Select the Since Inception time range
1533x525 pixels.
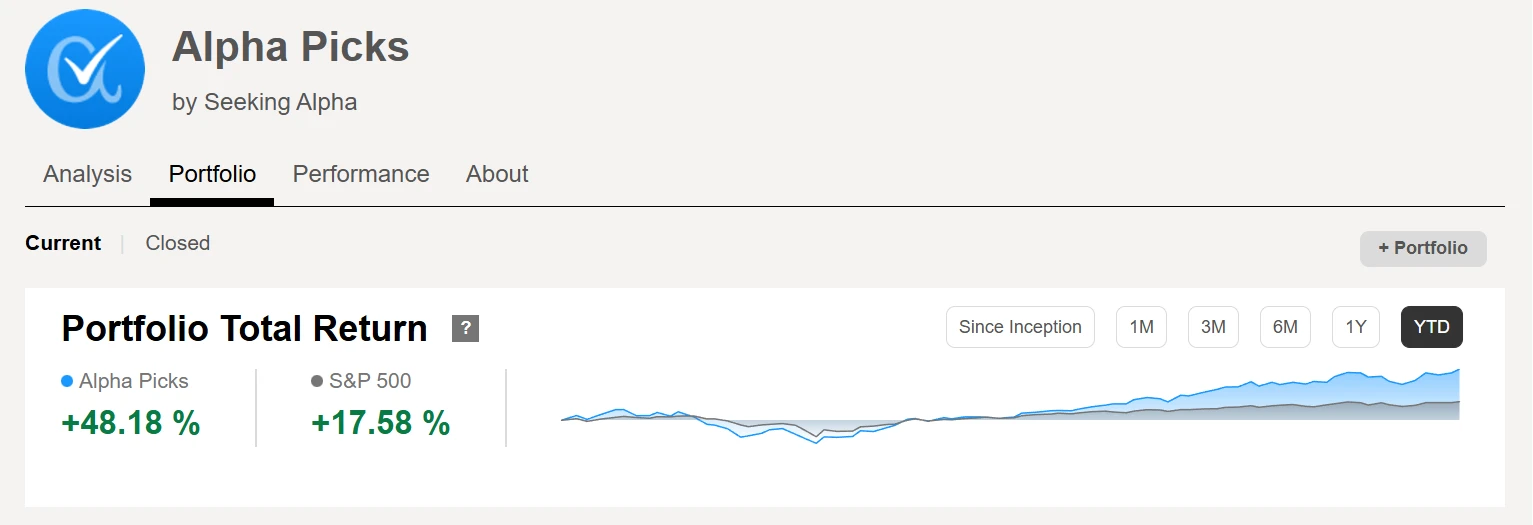tap(1020, 327)
